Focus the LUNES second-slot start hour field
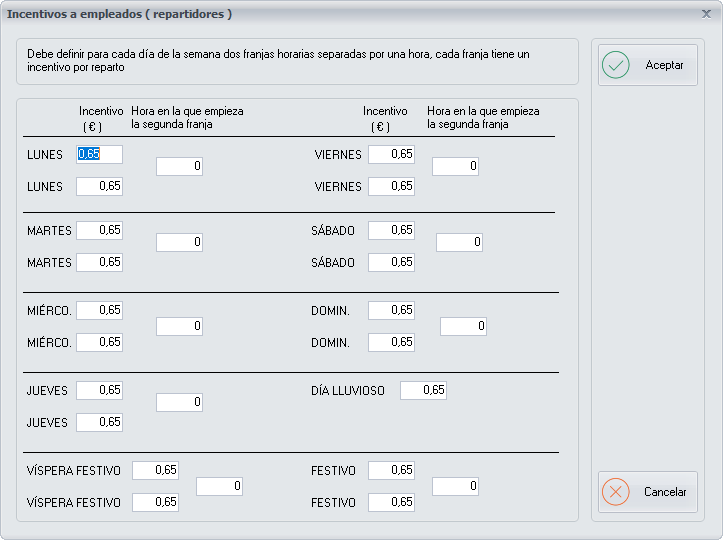The height and width of the screenshot is (540, 723). tap(179, 166)
